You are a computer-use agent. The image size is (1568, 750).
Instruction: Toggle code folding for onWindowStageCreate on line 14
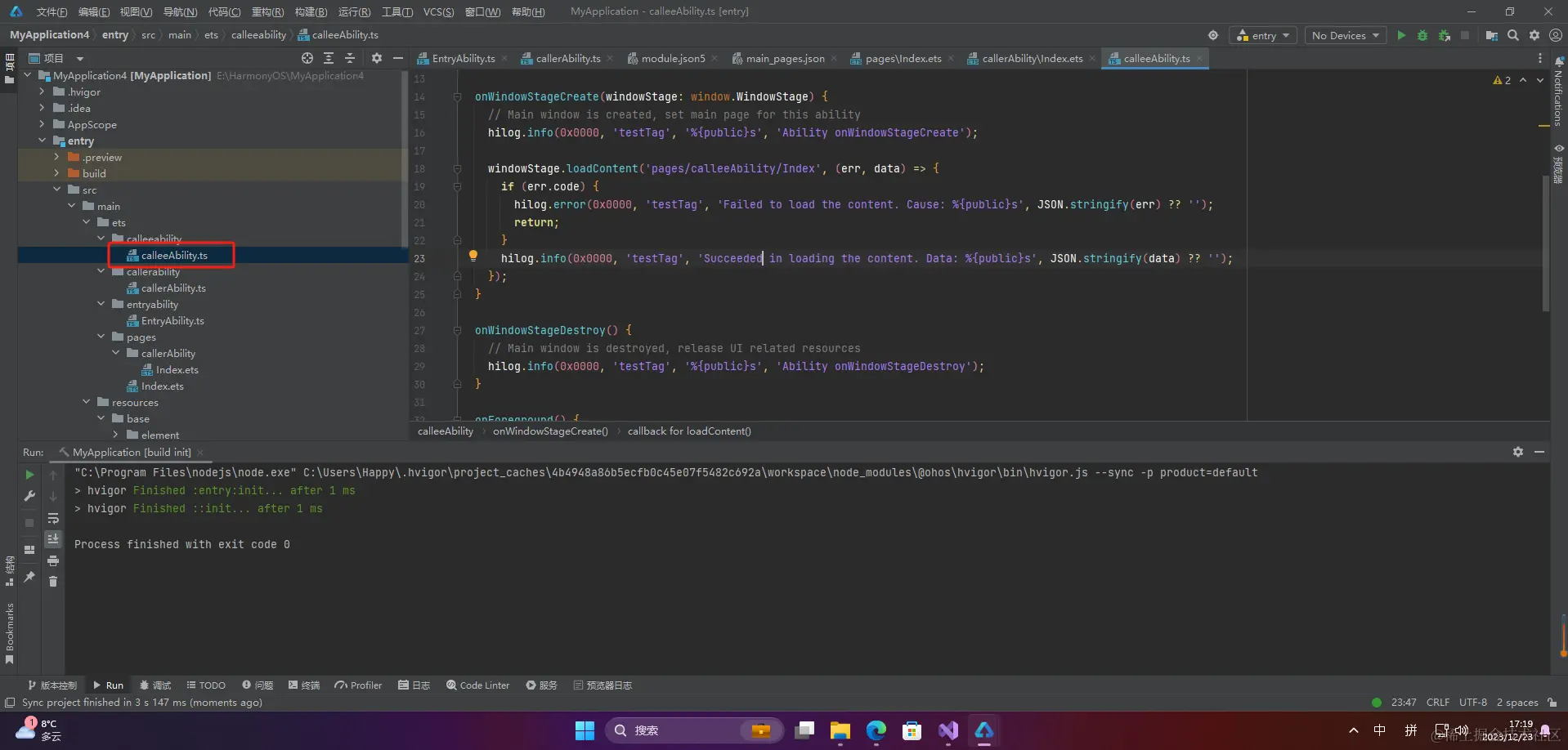point(457,96)
